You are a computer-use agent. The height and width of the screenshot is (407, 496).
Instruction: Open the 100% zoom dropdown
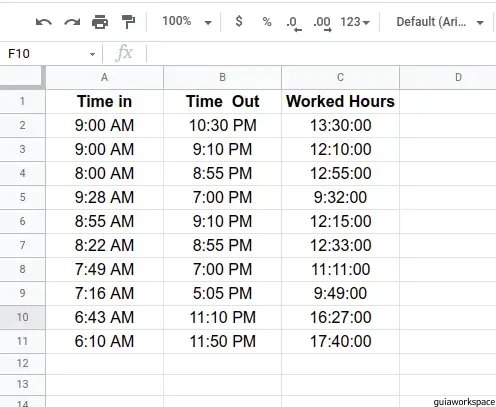coord(187,22)
